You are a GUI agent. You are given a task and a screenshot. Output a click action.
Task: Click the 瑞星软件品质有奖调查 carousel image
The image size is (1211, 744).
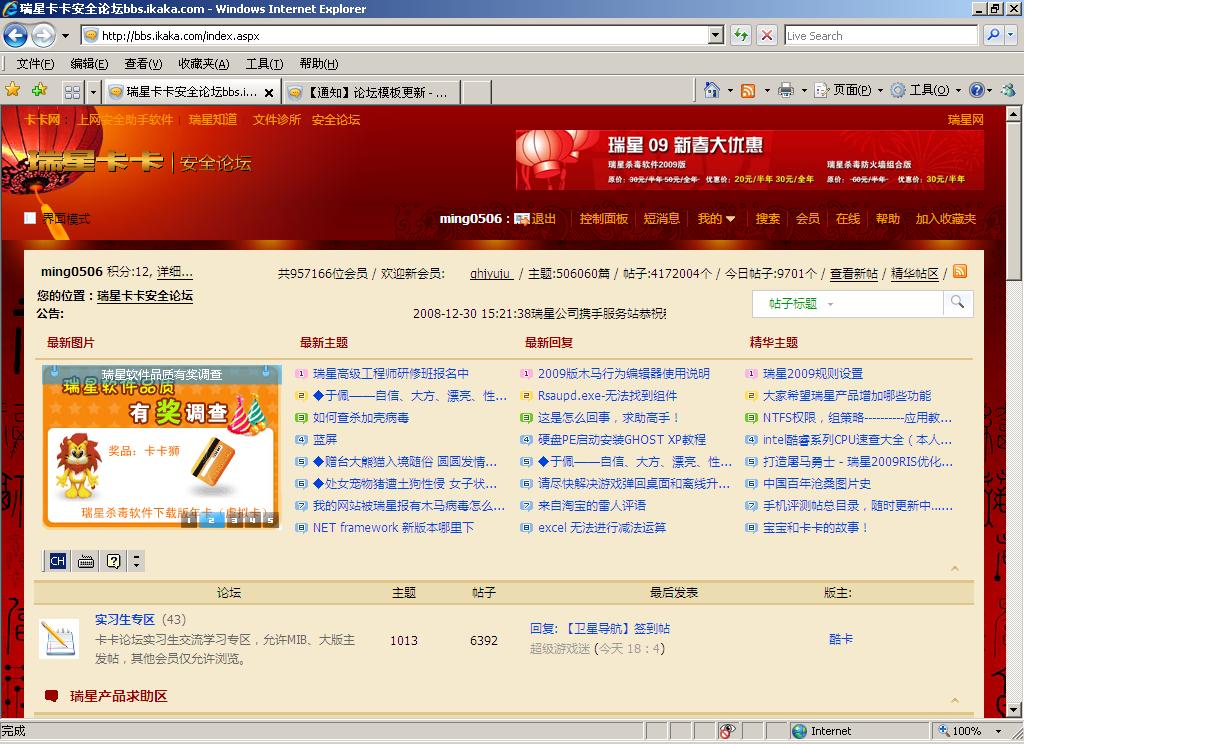pyautogui.click(x=161, y=445)
